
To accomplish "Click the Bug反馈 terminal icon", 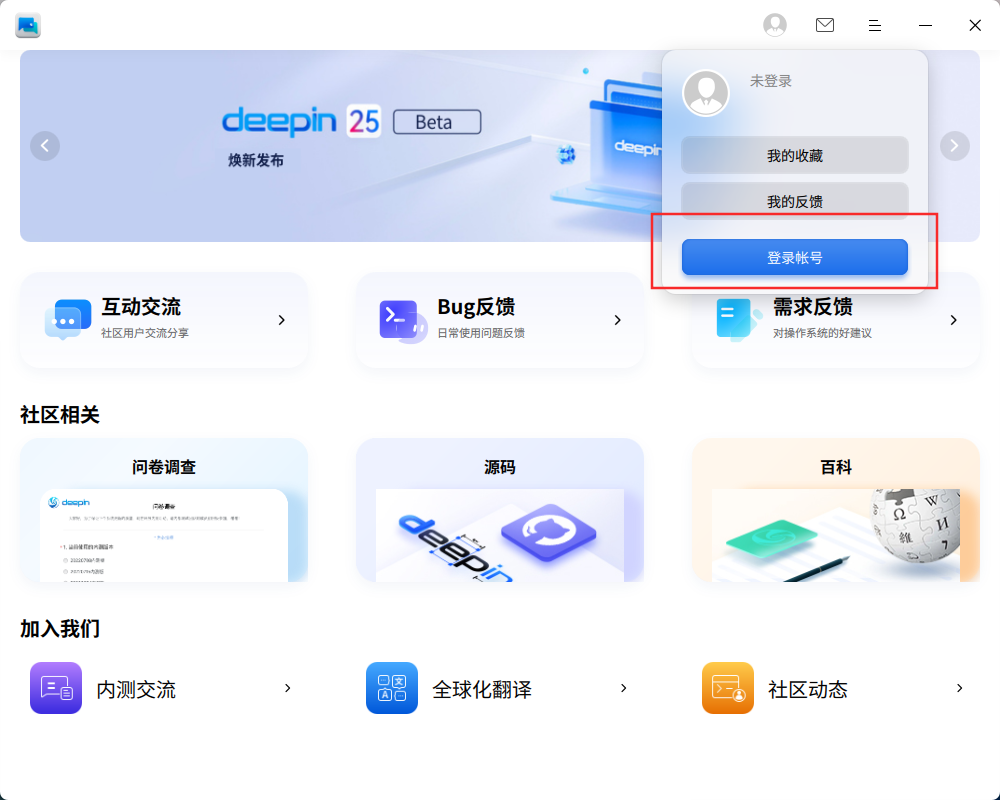I will 403,321.
